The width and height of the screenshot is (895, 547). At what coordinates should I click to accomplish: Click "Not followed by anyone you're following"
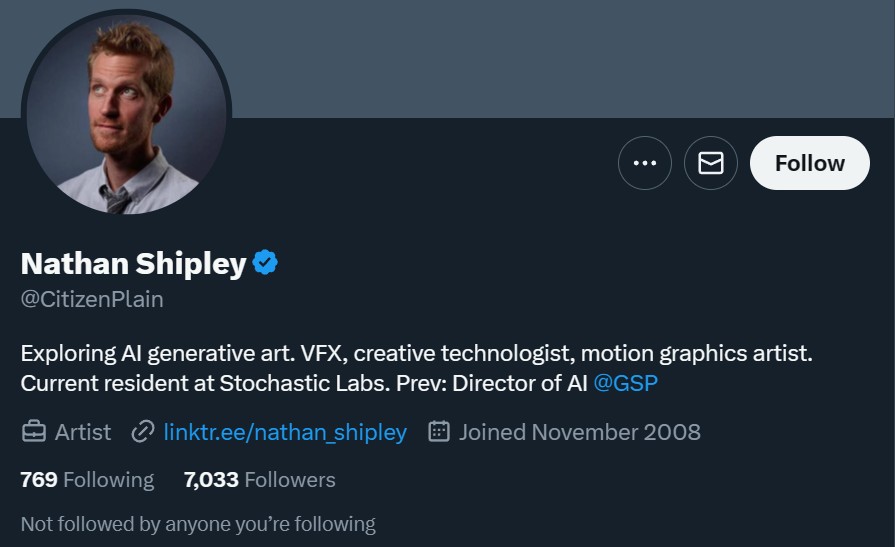pos(198,524)
